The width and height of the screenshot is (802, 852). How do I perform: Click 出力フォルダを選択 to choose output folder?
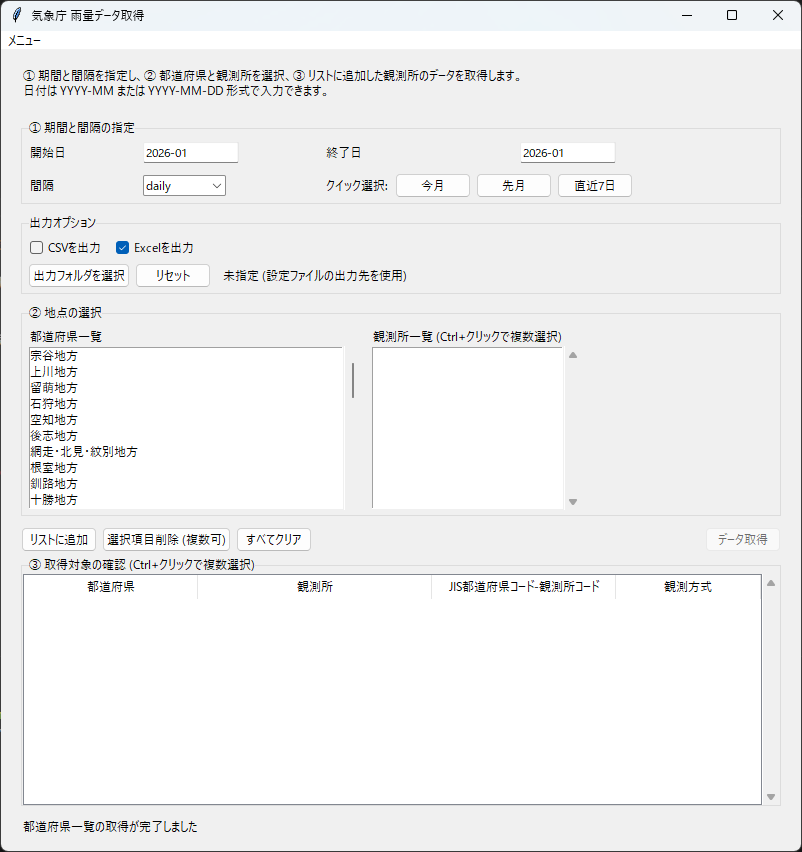tap(78, 275)
